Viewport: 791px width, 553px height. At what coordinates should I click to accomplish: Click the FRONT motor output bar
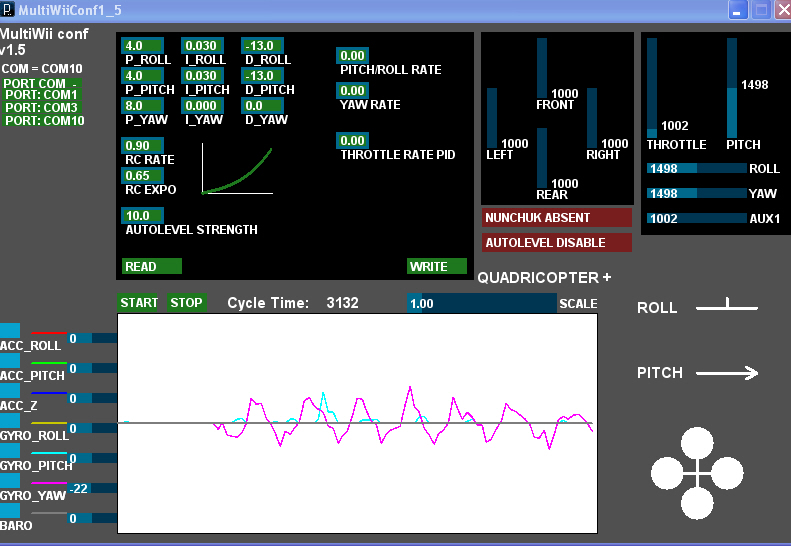click(x=542, y=68)
